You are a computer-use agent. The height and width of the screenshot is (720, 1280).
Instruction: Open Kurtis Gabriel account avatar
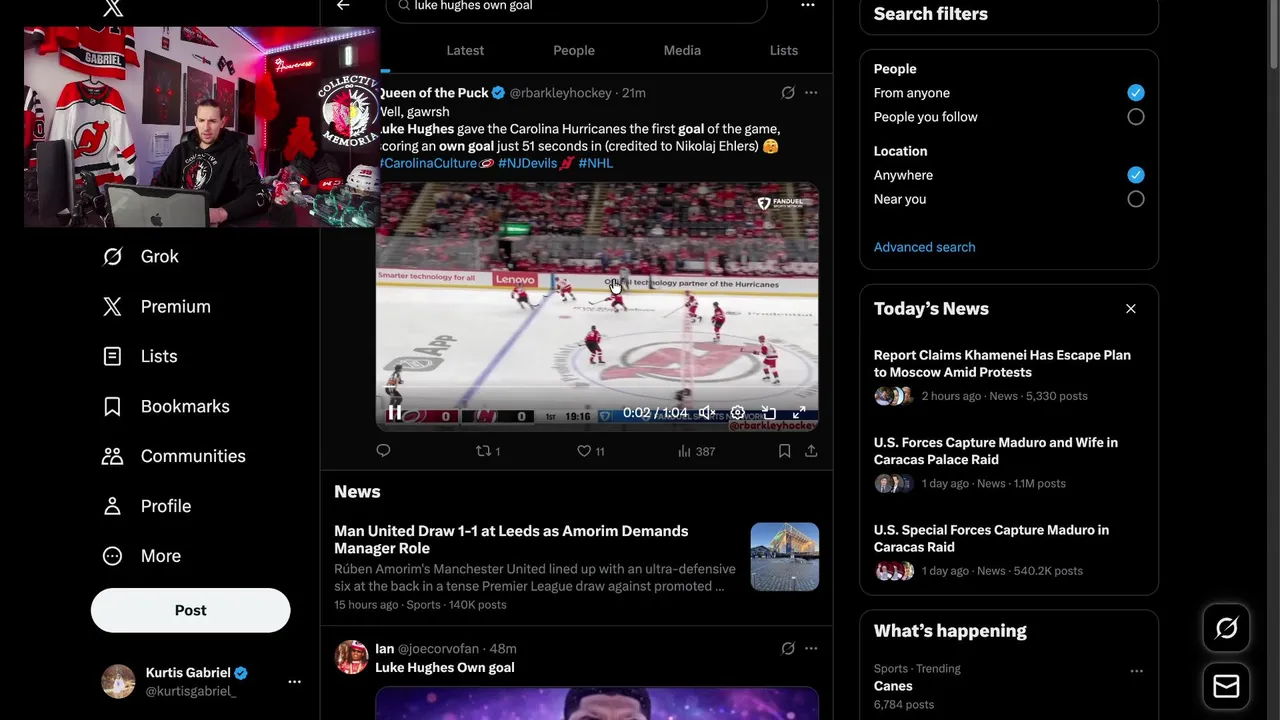(118, 682)
